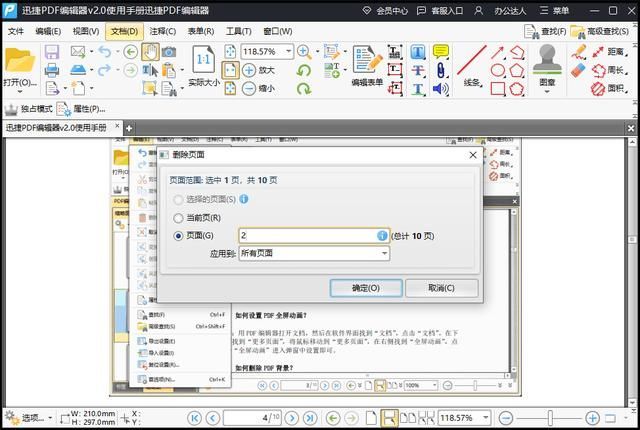The height and width of the screenshot is (430, 640).
Task: Add a sticky note comment
Action: [440, 52]
